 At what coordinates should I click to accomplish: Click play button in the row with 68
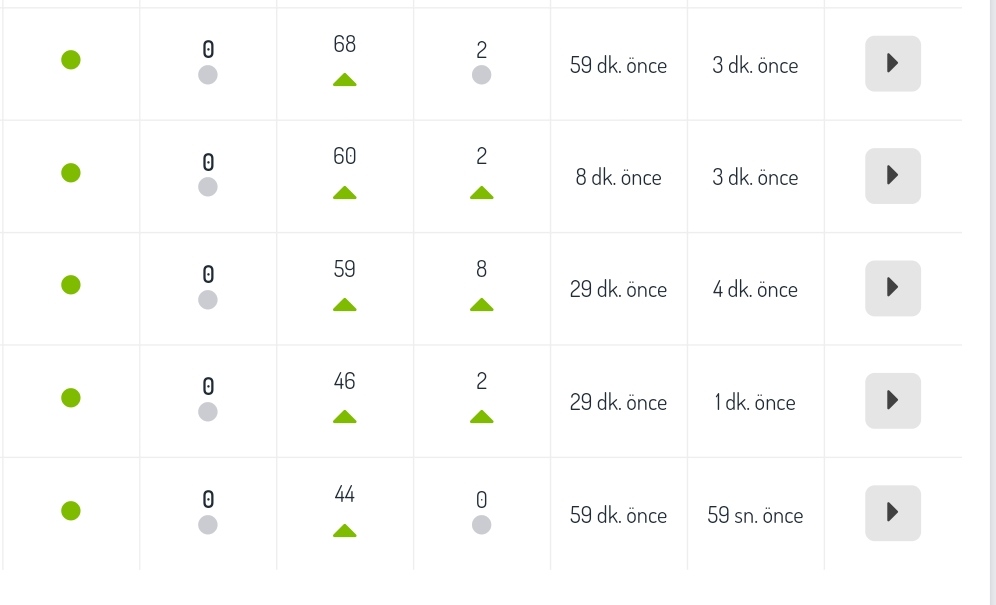(x=892, y=64)
